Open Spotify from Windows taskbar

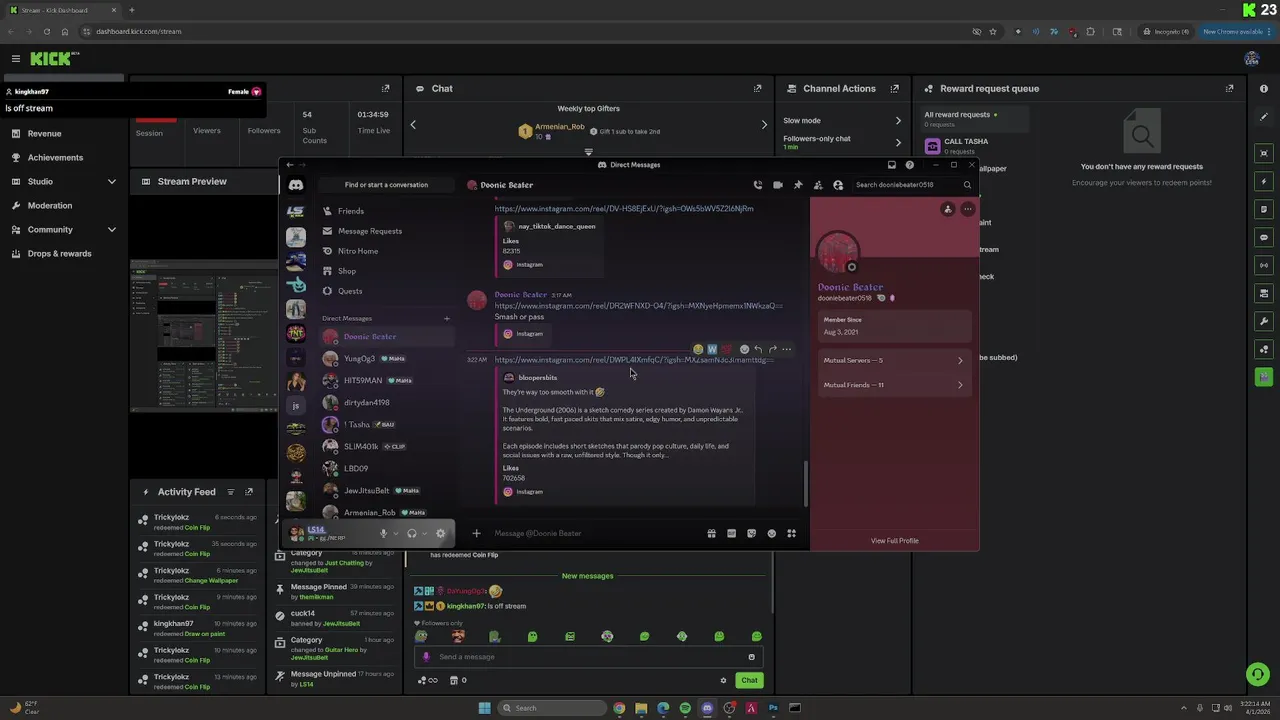pos(685,708)
